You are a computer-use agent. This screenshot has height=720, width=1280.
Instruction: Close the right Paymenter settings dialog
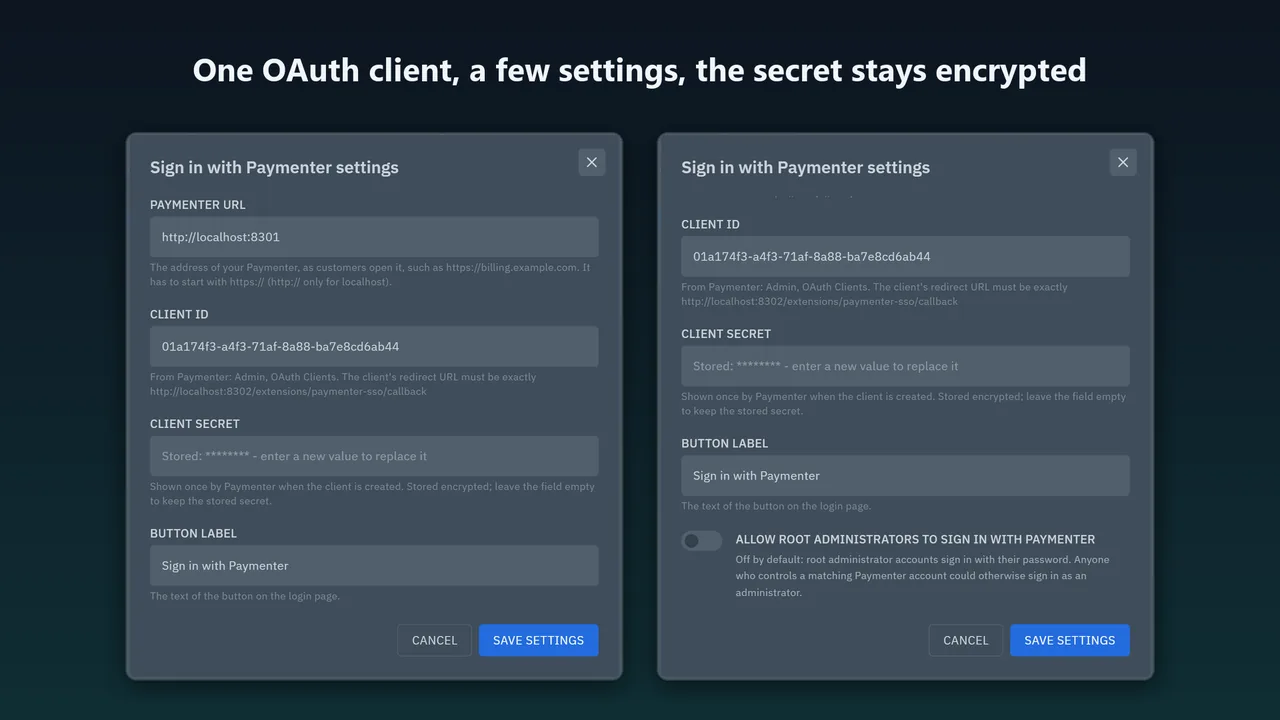1123,162
